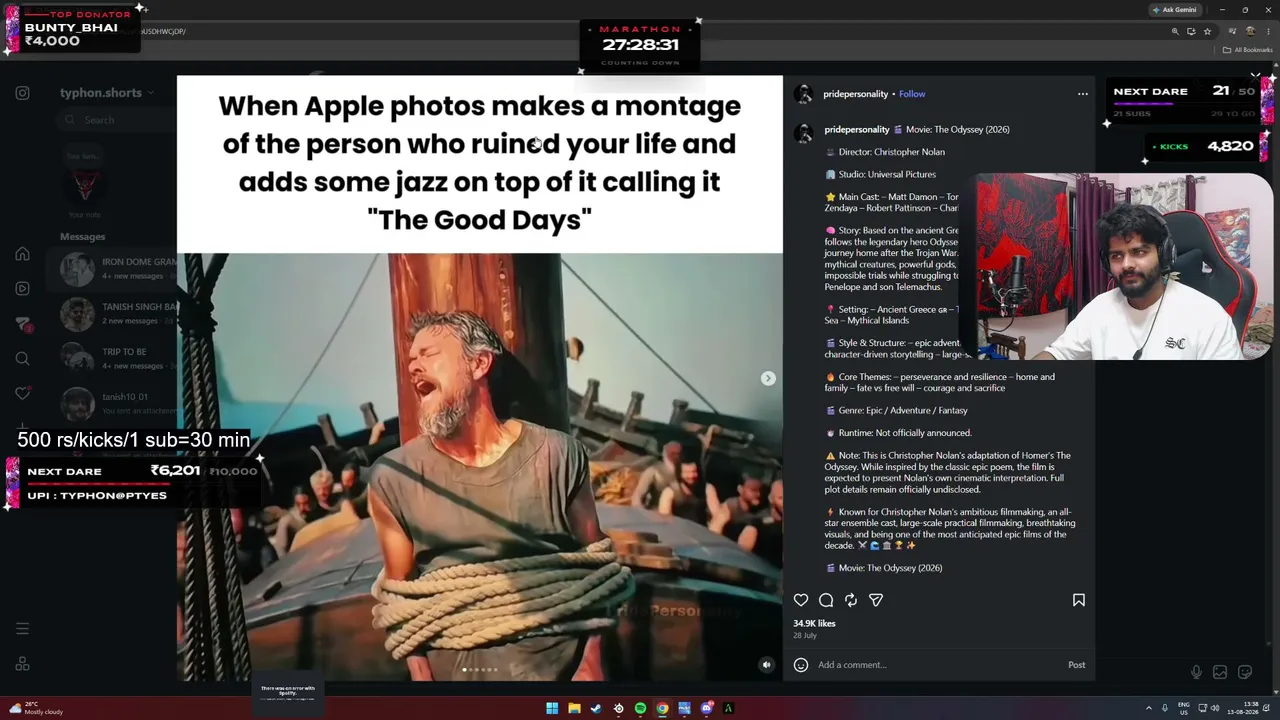1280x720 pixels.
Task: Open the Chrome profile avatar
Action: [x=1250, y=31]
